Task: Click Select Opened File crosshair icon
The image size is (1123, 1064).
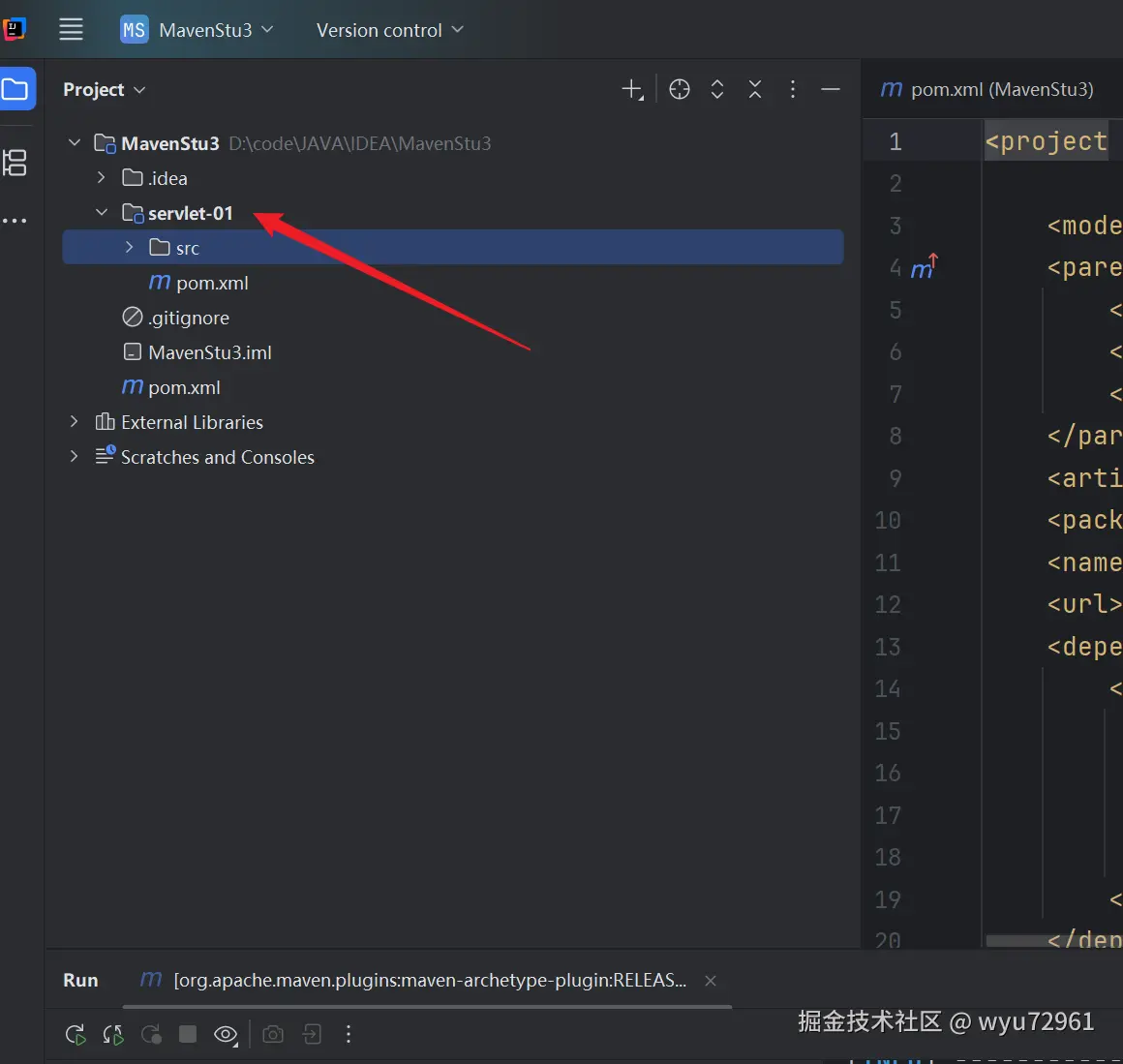Action: [679, 89]
